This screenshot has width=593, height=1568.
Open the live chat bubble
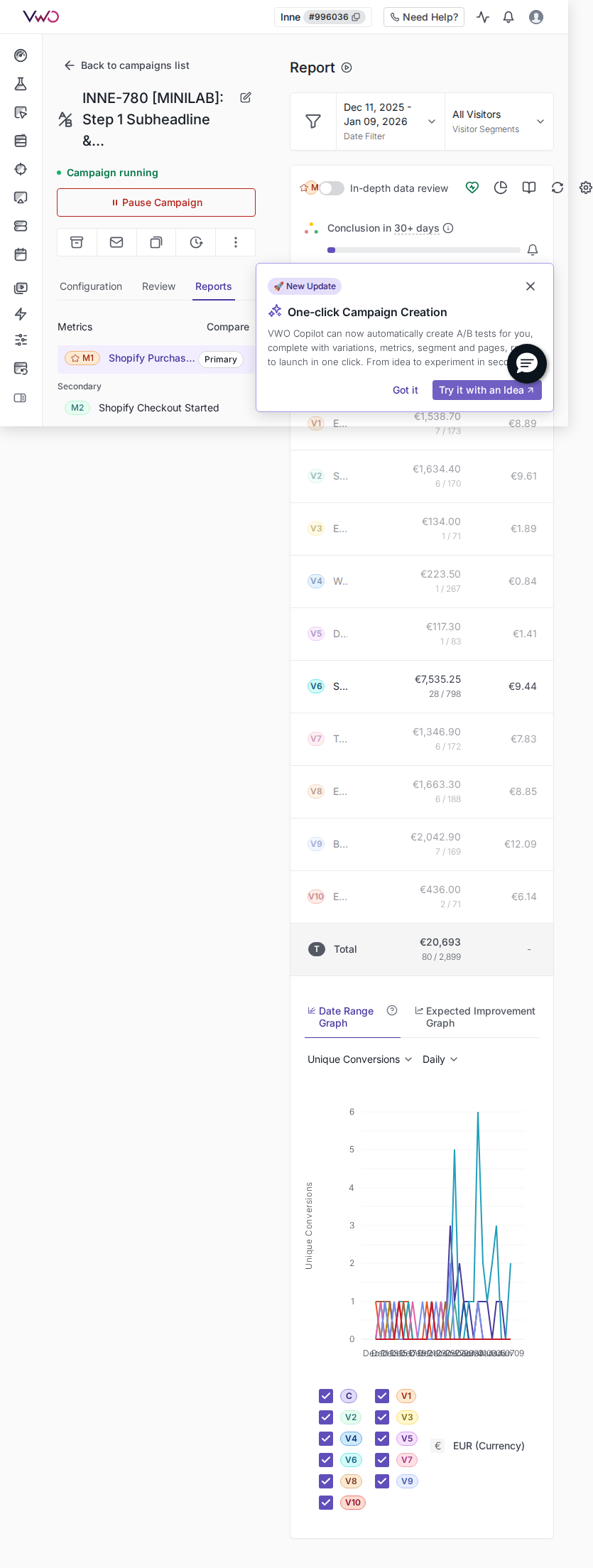point(527,364)
